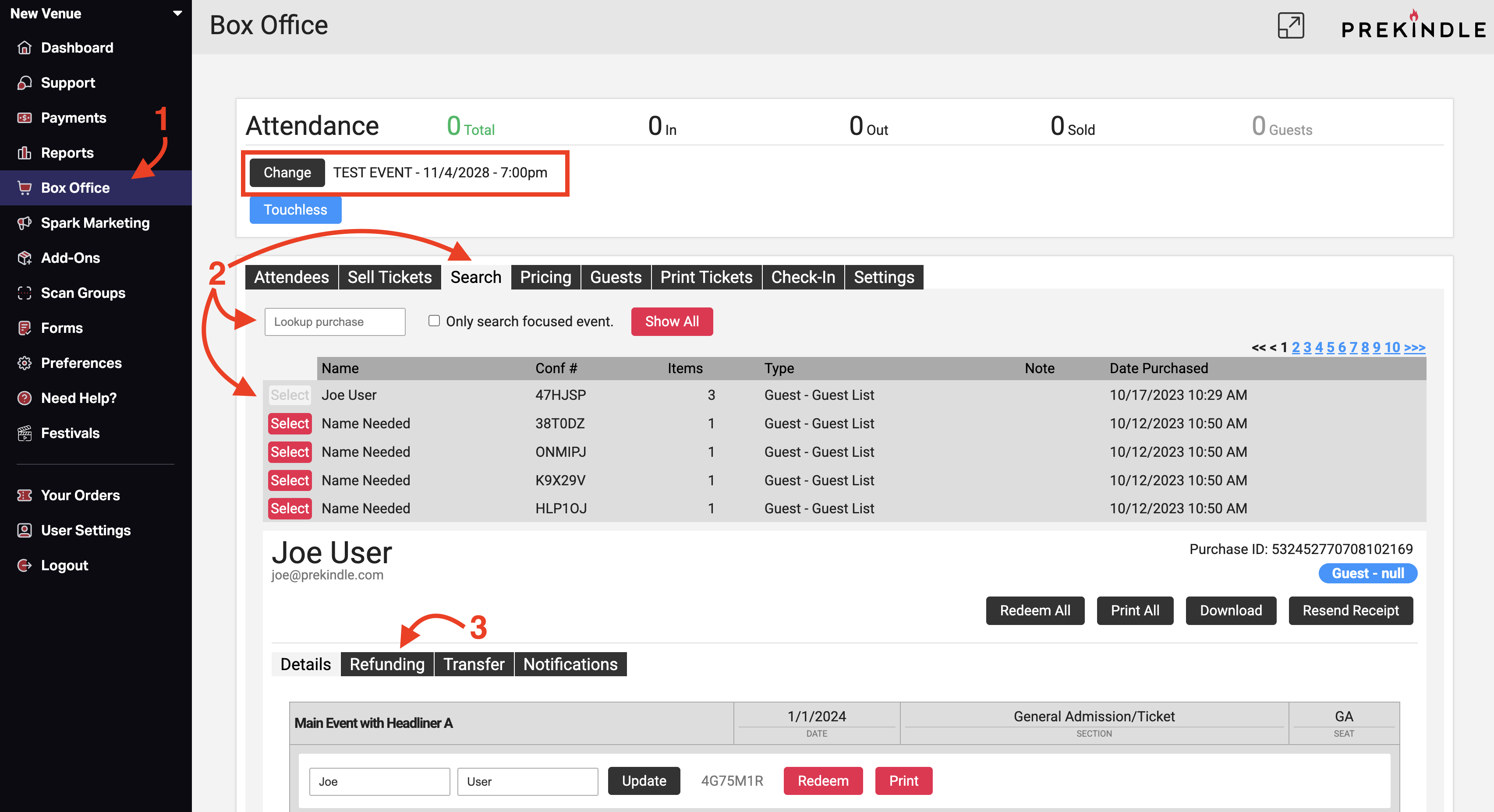Enable Only search focused event checkbox
Viewport: 1494px width, 812px height.
coord(434,321)
